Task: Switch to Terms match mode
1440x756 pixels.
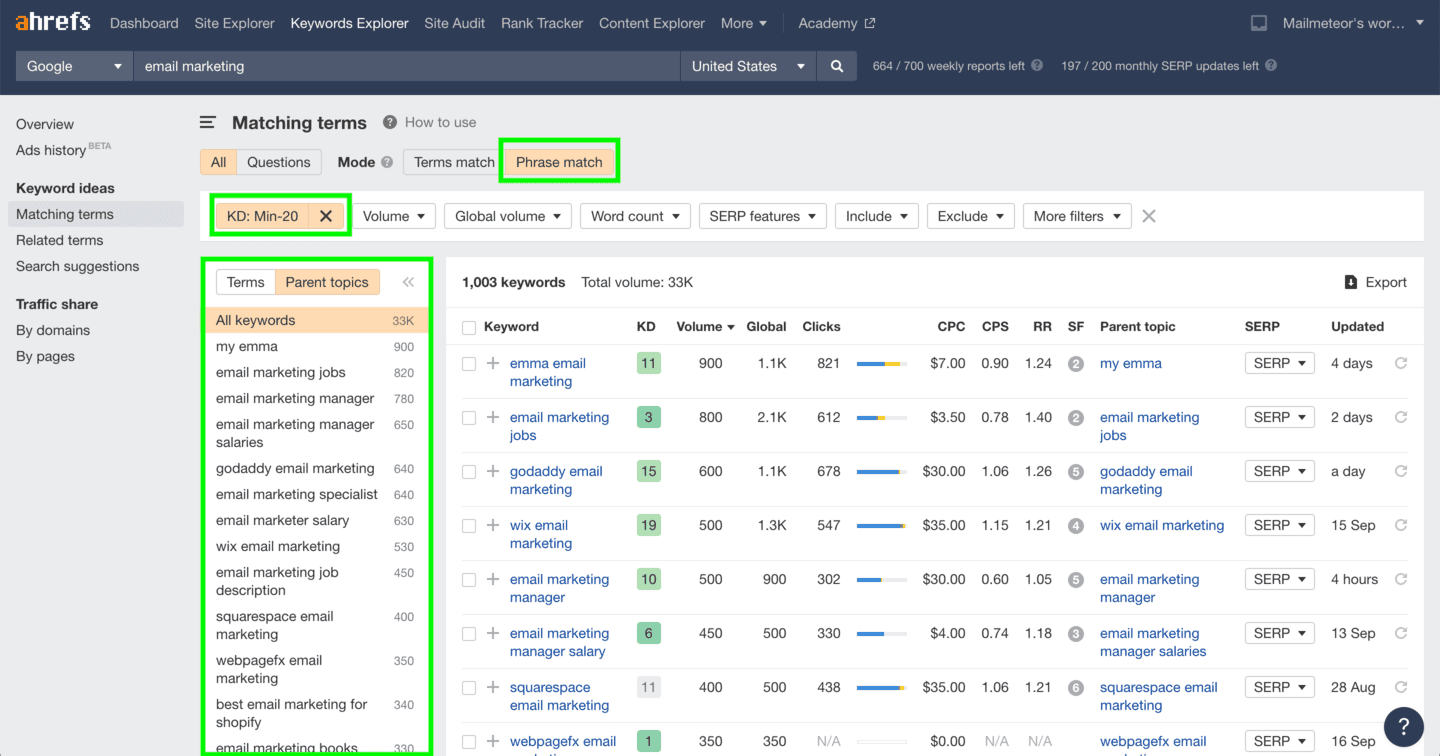Action: click(454, 162)
